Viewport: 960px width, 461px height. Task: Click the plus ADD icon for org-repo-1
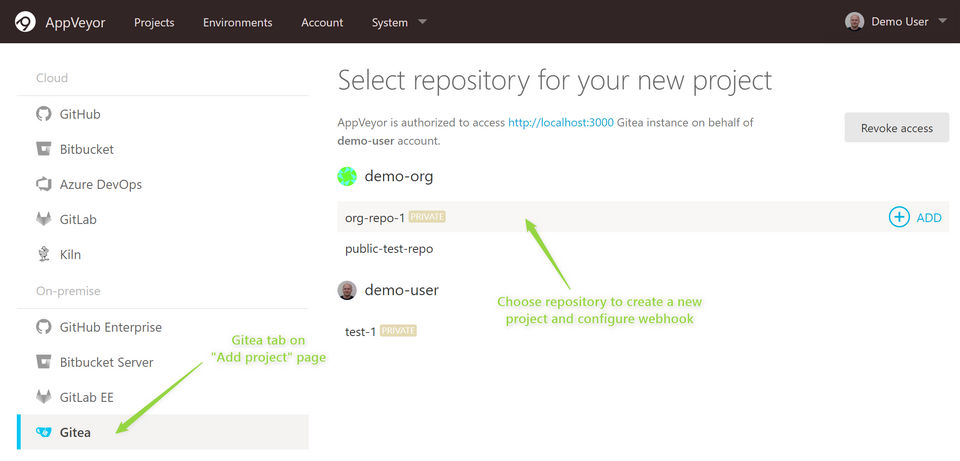click(899, 217)
